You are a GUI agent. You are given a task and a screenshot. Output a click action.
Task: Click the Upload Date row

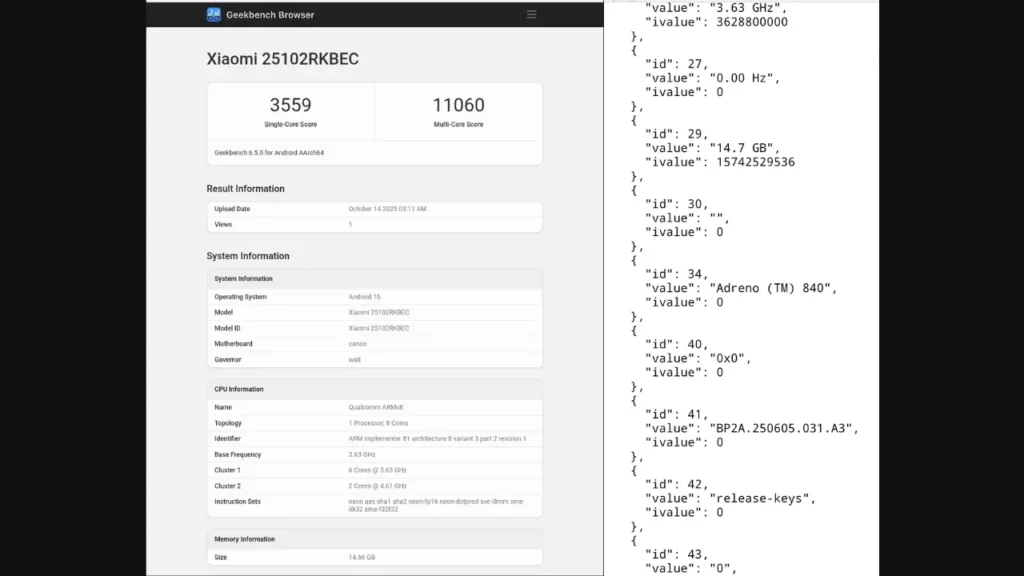tap(374, 209)
